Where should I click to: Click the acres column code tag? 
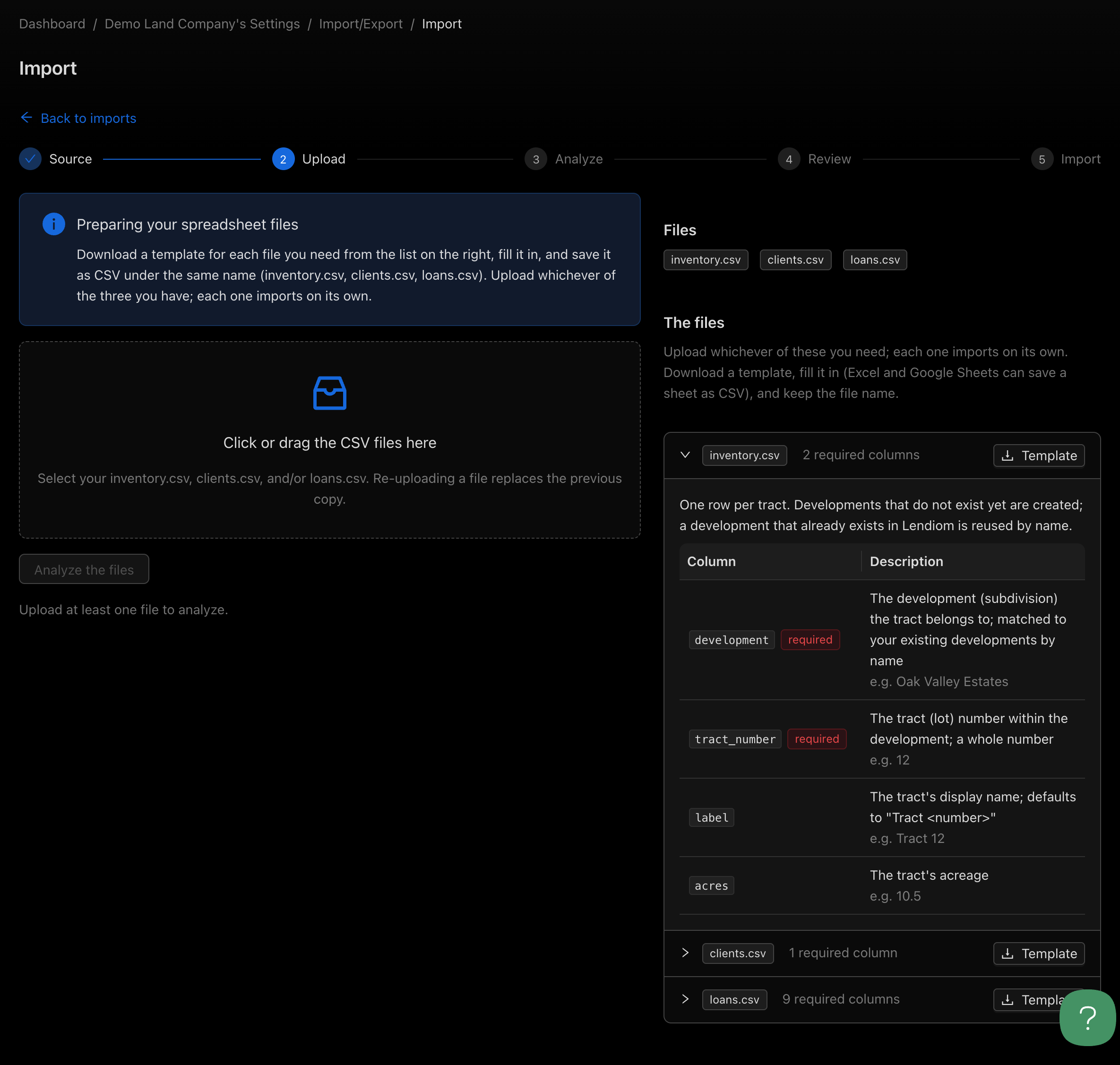click(711, 885)
